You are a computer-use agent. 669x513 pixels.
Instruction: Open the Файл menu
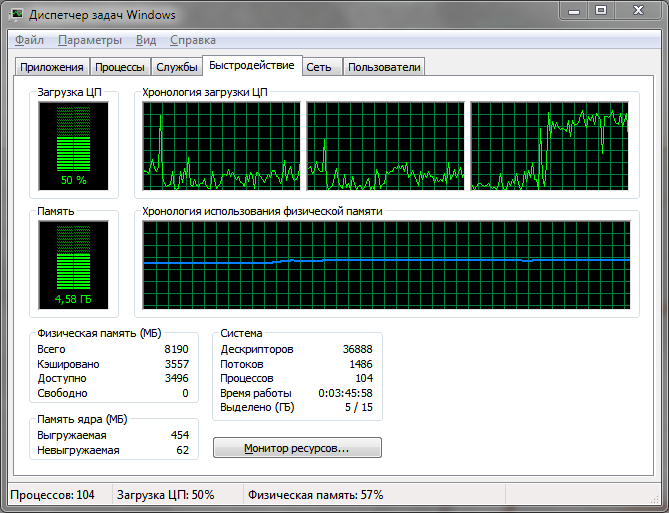tap(29, 41)
